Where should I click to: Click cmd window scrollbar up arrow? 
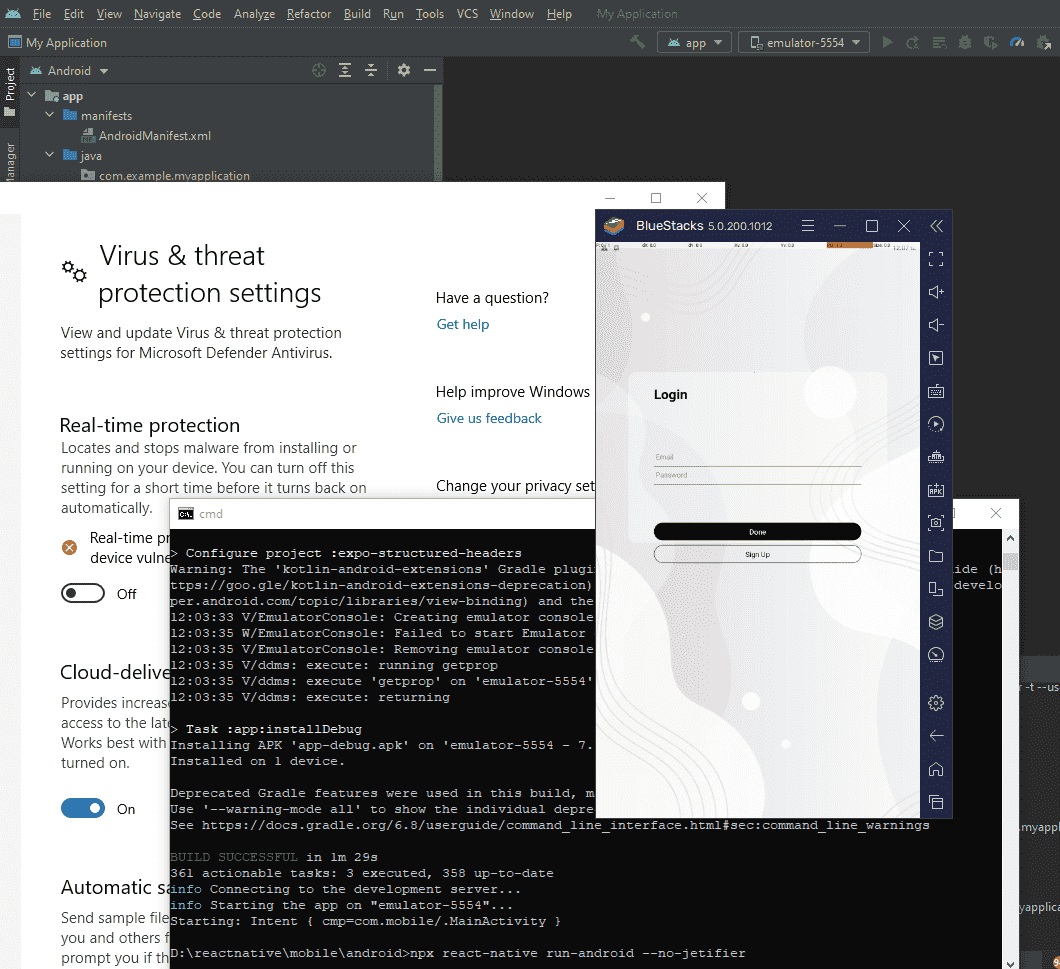[1010, 538]
